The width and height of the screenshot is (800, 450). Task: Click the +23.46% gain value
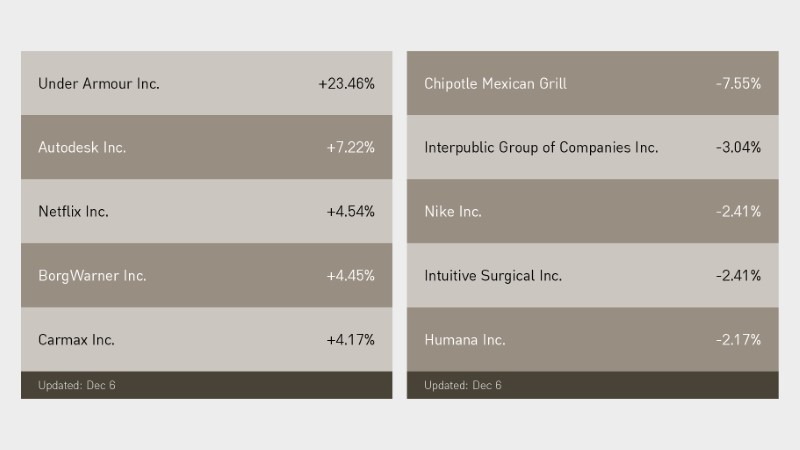346,84
